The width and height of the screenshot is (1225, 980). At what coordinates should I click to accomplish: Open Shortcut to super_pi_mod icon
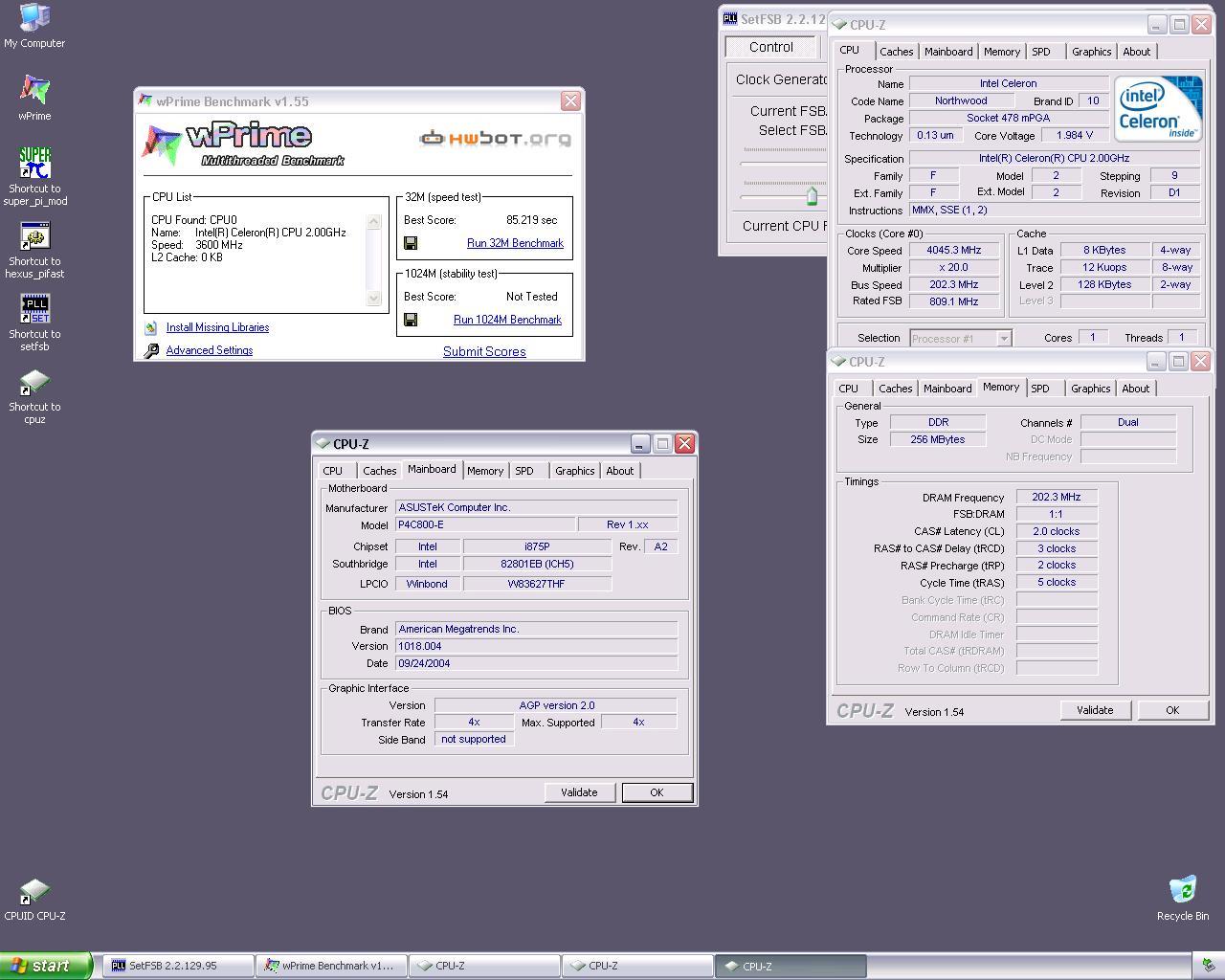(x=34, y=163)
